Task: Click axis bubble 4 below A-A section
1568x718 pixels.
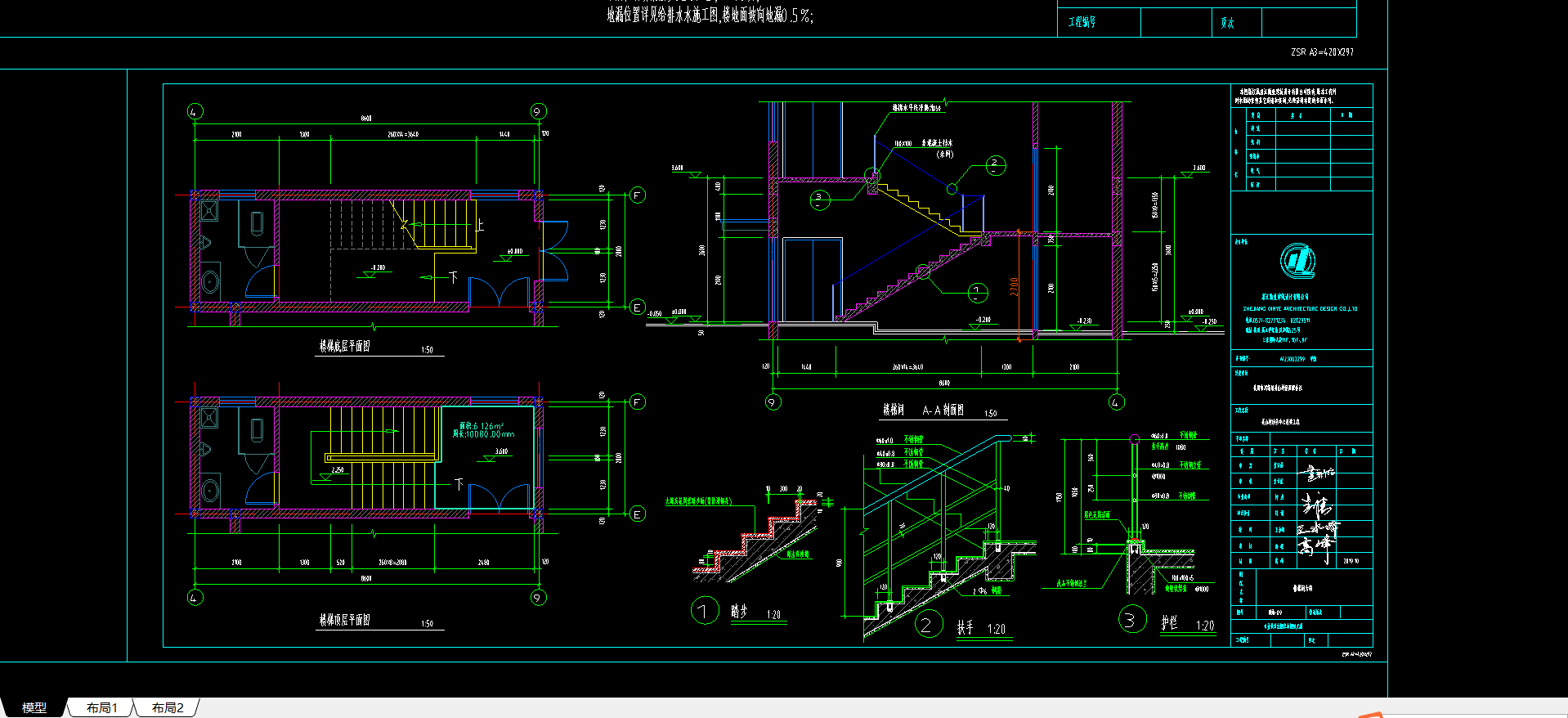Action: pyautogui.click(x=1116, y=402)
